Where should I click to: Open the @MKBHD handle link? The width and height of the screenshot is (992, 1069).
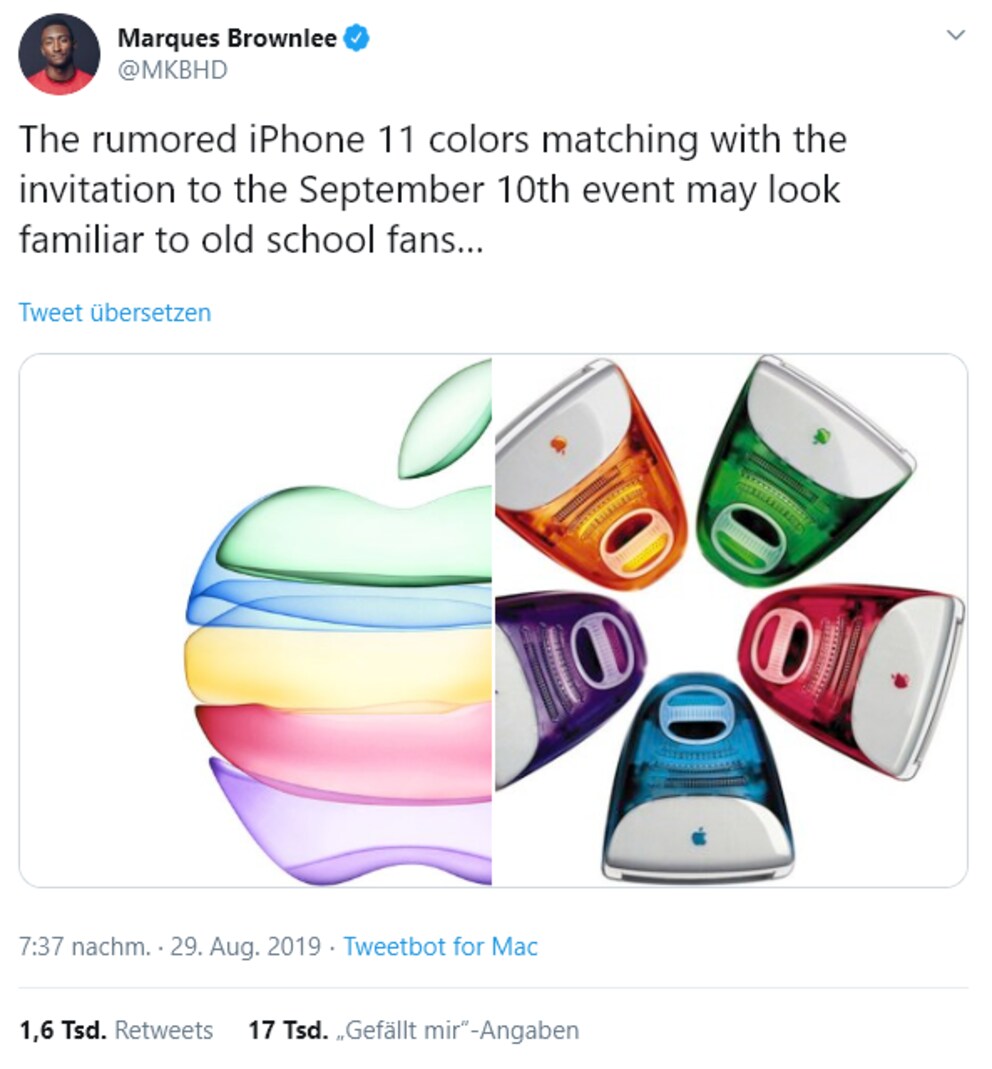pos(172,70)
